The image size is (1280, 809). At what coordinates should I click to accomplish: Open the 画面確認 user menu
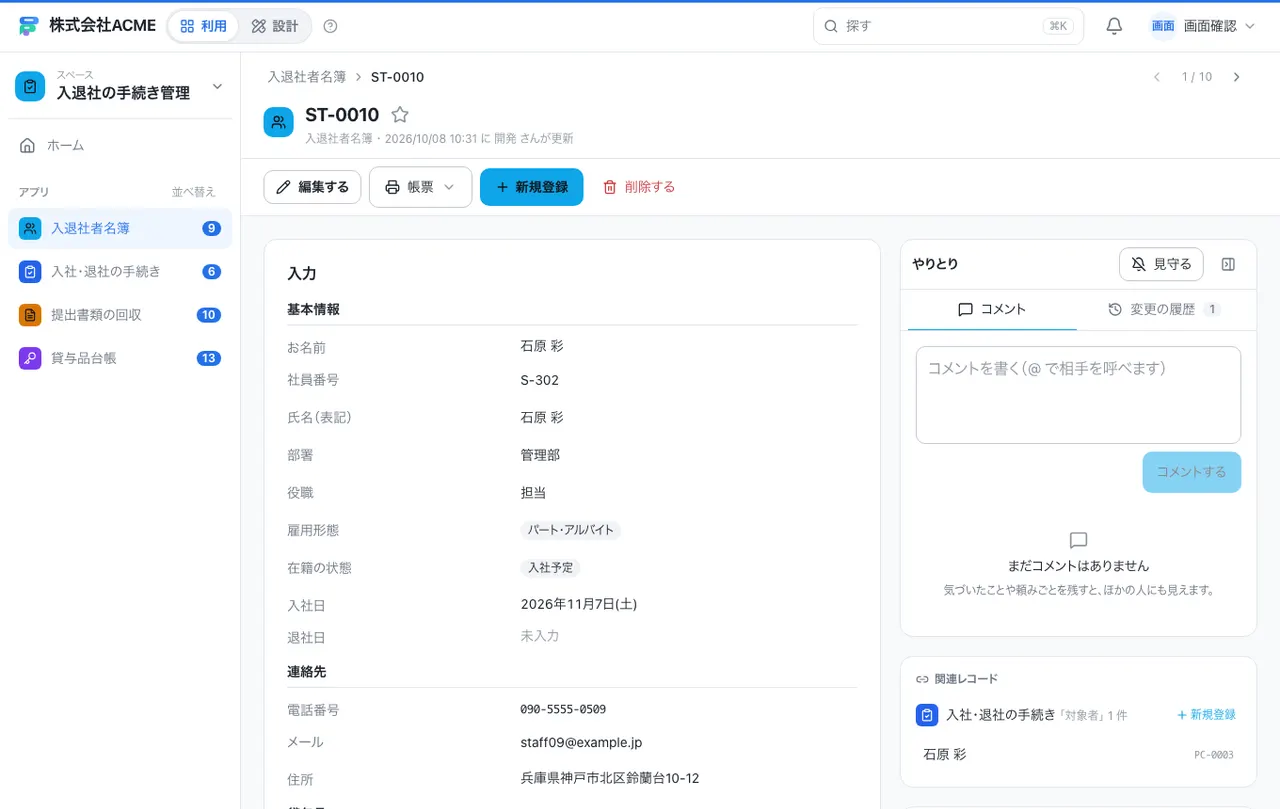click(1204, 26)
